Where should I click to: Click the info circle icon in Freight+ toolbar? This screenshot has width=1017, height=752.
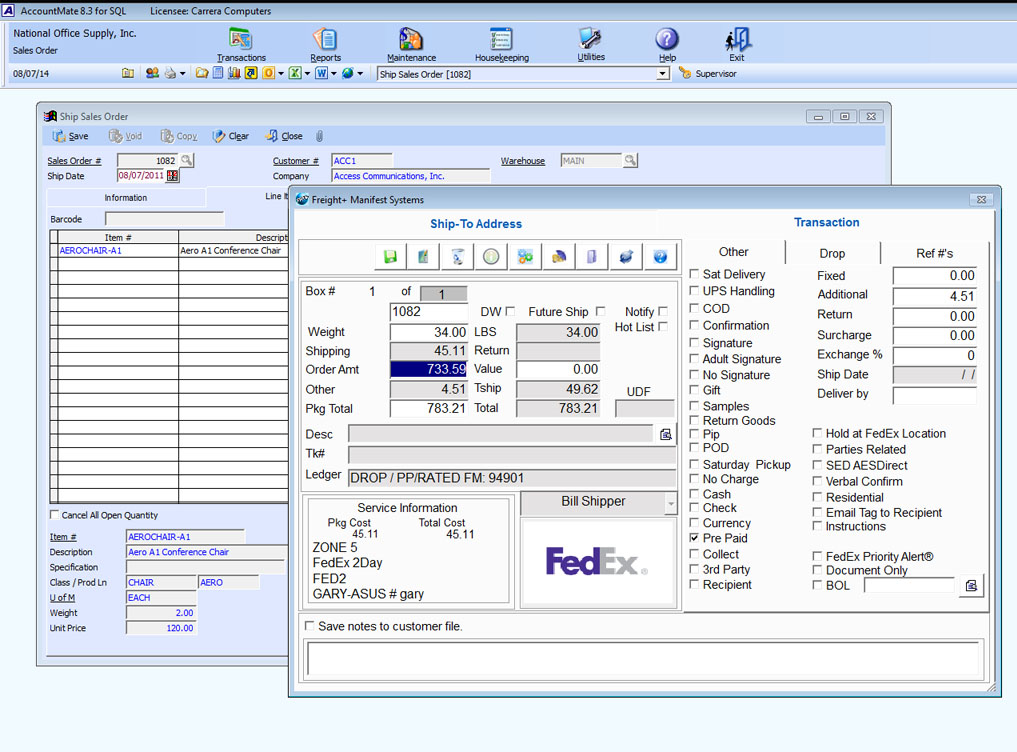click(x=491, y=257)
